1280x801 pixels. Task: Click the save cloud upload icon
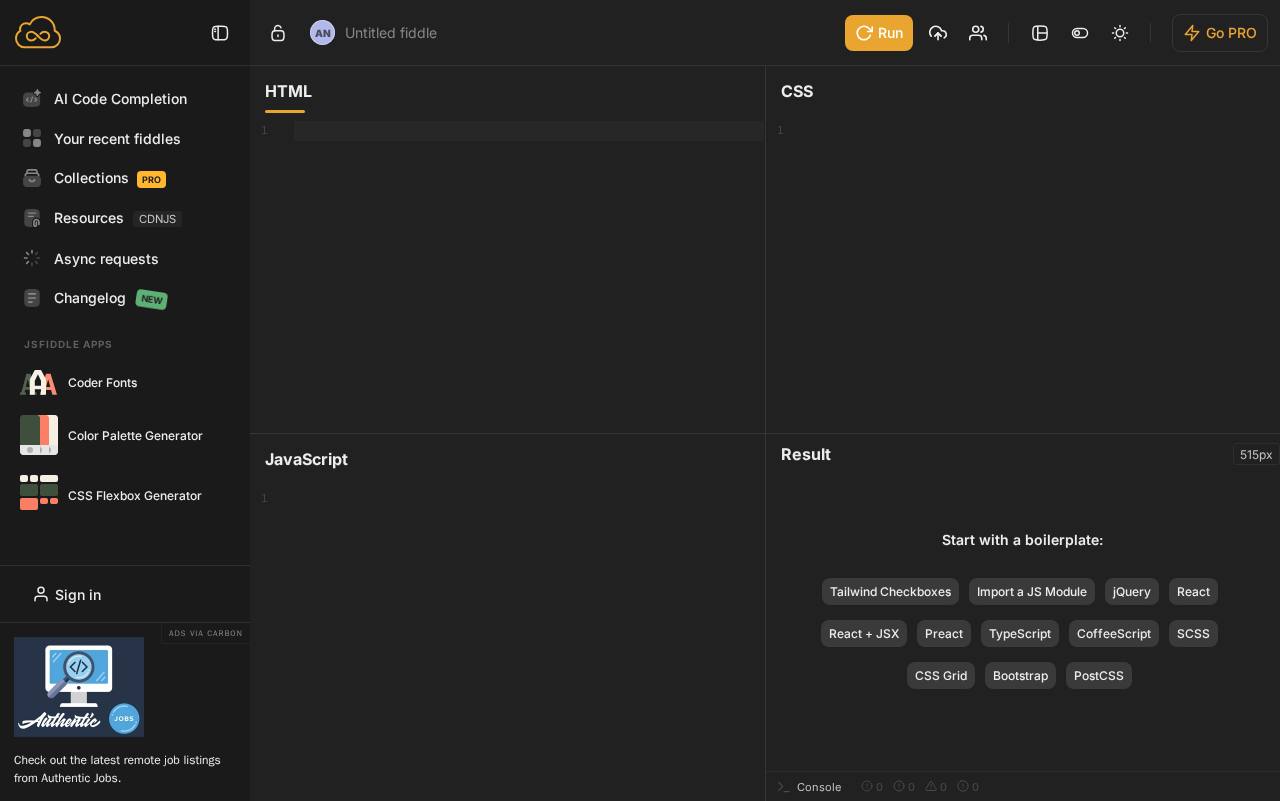coord(938,33)
